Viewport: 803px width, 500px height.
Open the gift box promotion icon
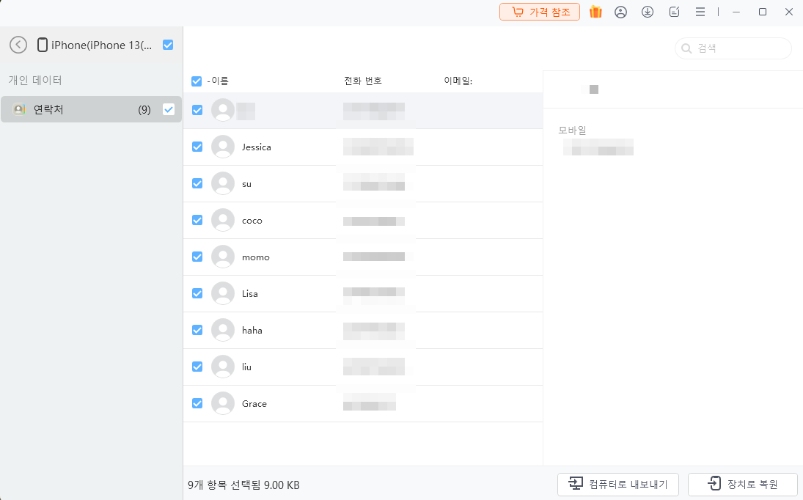click(x=595, y=12)
